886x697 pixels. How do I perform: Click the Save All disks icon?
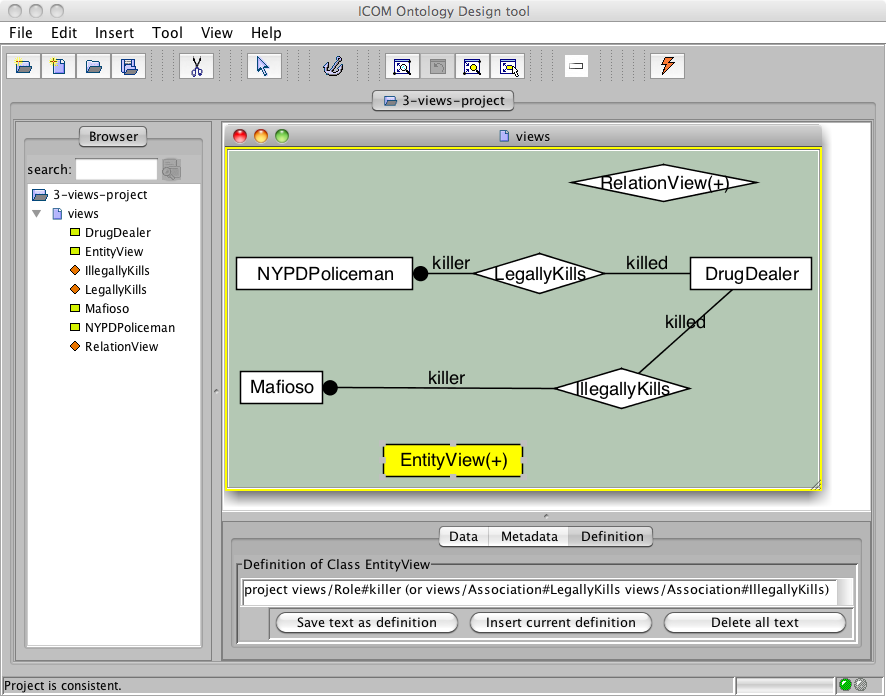128,66
